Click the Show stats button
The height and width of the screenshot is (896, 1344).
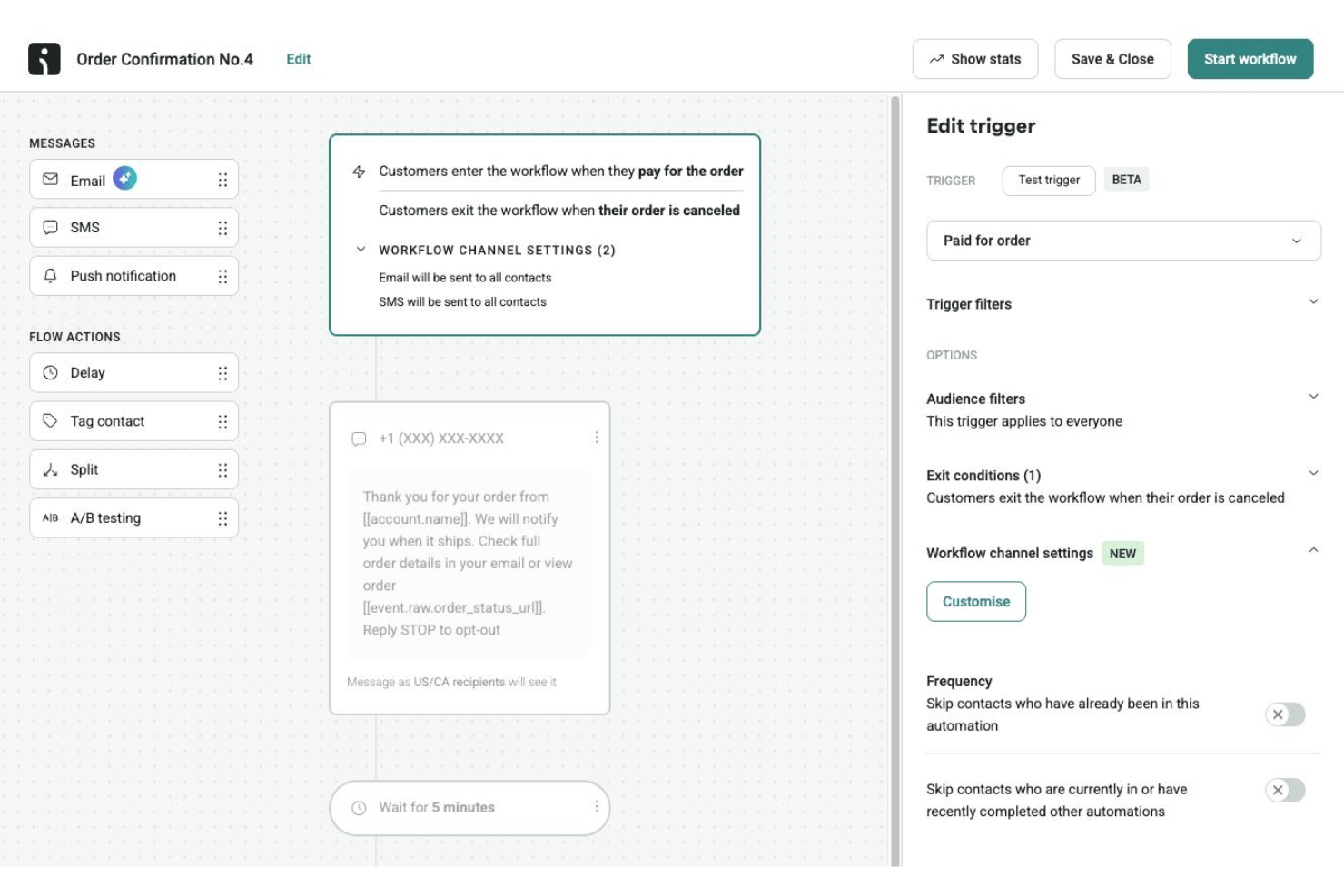pyautogui.click(x=975, y=59)
